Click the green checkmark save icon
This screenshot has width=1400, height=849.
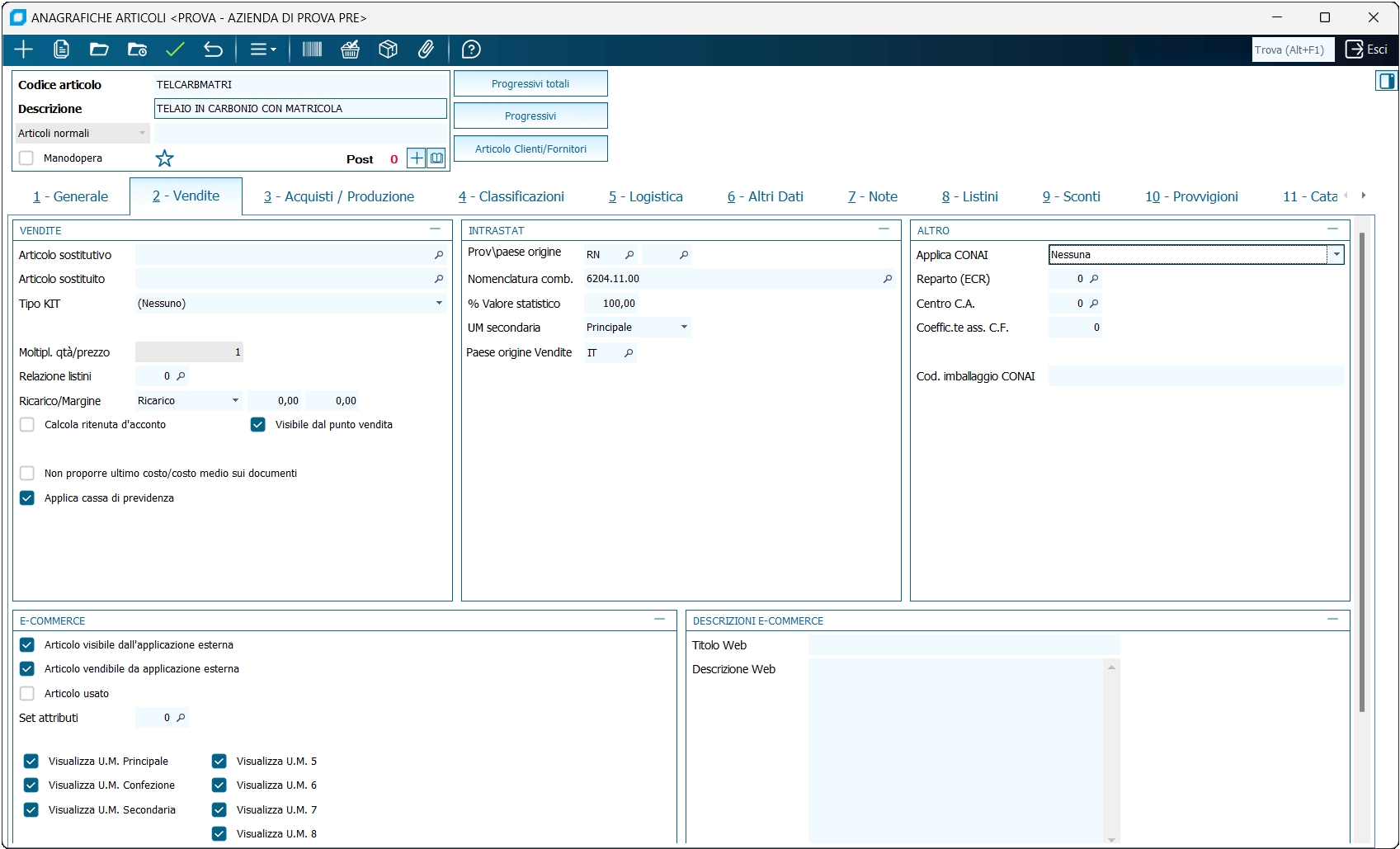[175, 50]
